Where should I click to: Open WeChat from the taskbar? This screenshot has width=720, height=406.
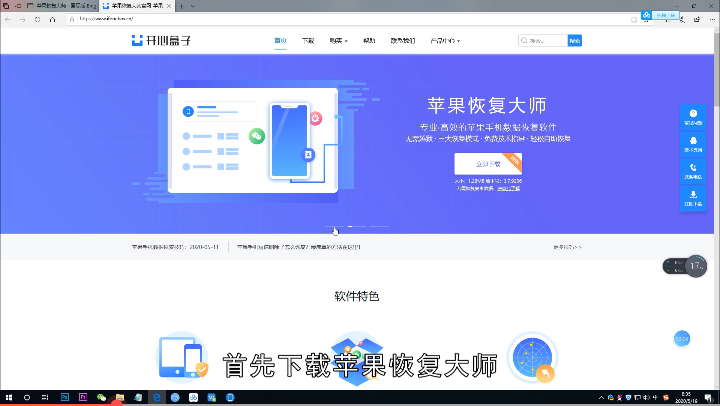click(x=101, y=397)
